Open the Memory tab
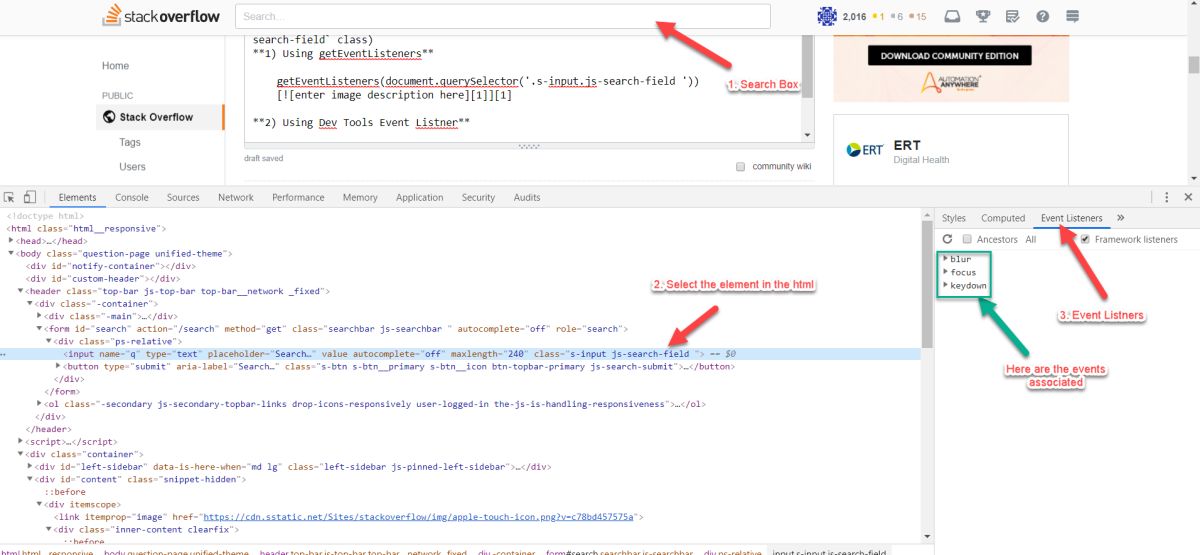The height and width of the screenshot is (555, 1200). pos(360,197)
